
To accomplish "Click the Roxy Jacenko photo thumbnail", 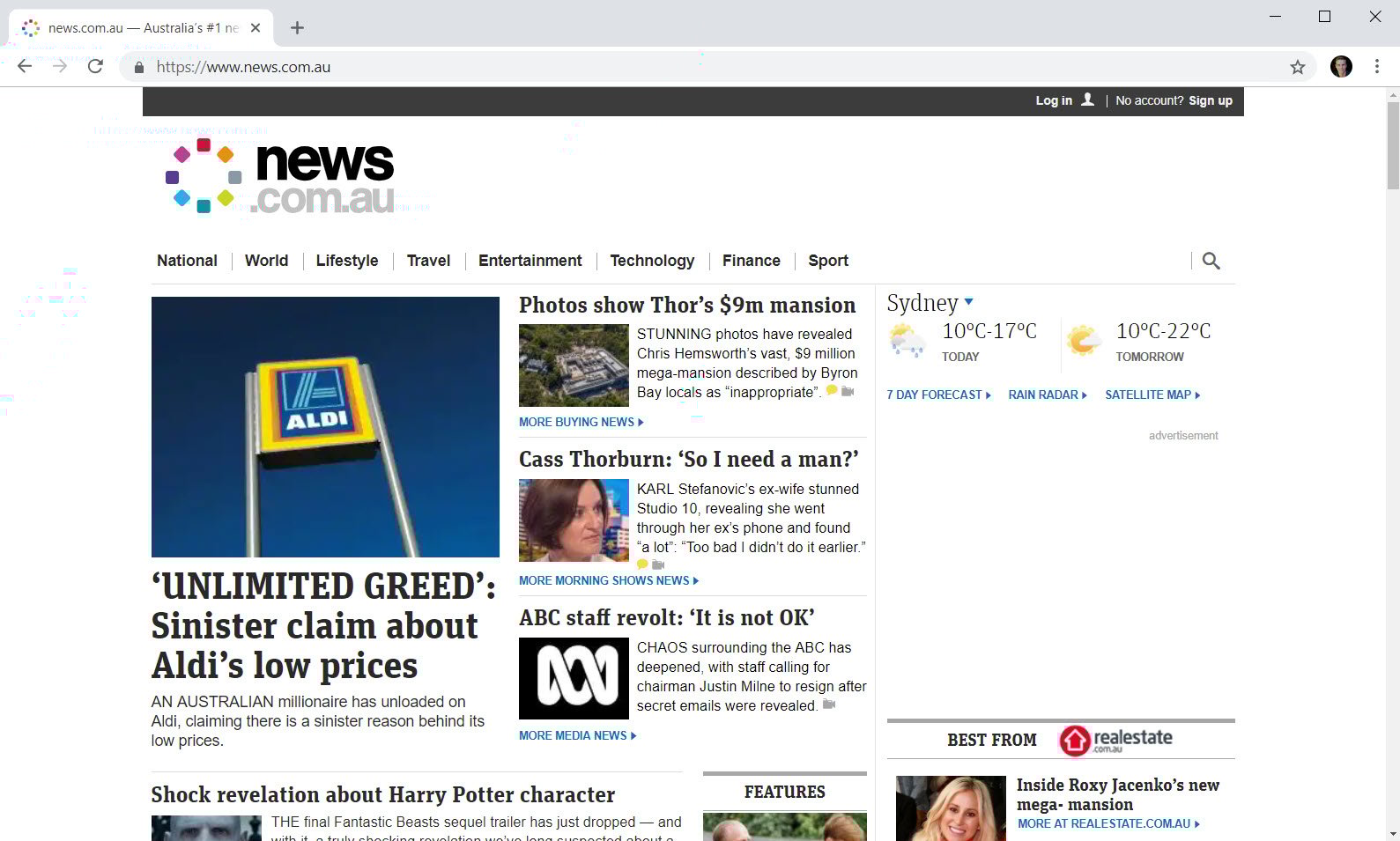I will coord(951,808).
